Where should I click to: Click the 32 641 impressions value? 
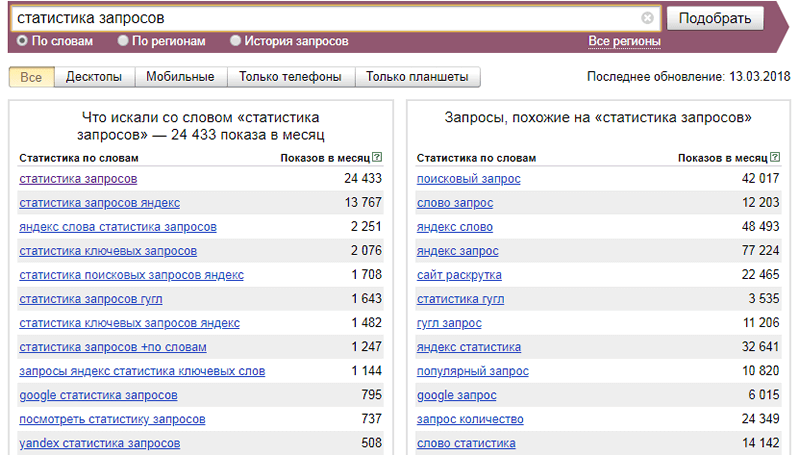tap(760, 346)
